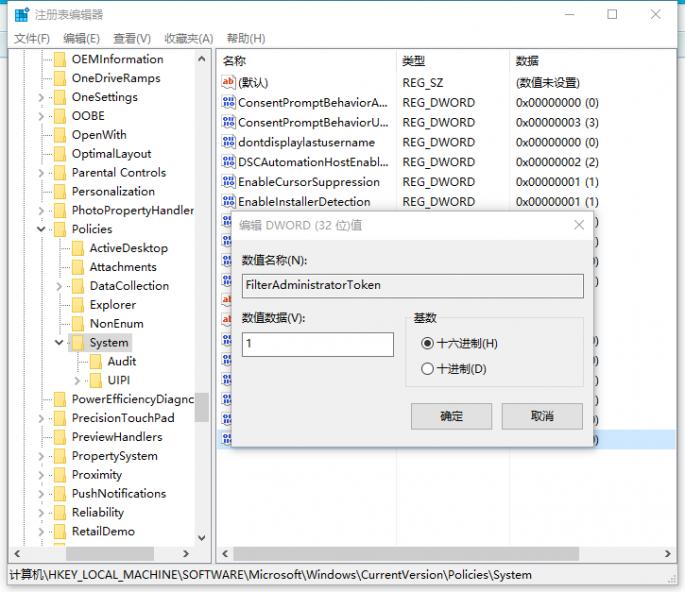Click the Attachments folder icon
This screenshot has width=685, height=592.
[x=78, y=267]
